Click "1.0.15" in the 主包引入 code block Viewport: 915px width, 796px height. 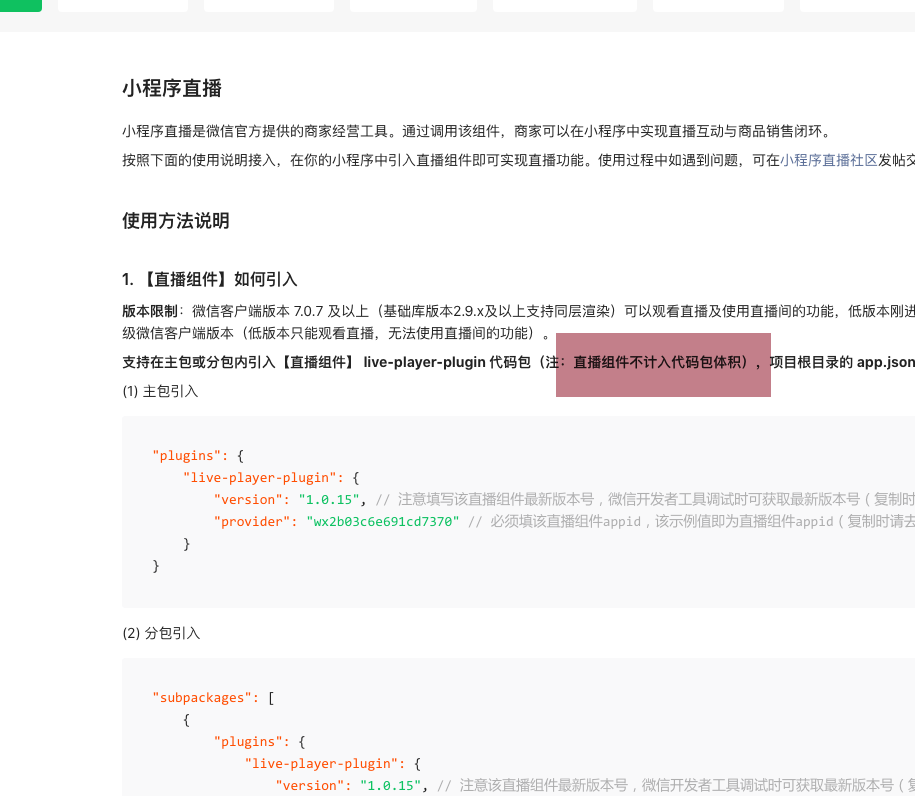tap(329, 500)
